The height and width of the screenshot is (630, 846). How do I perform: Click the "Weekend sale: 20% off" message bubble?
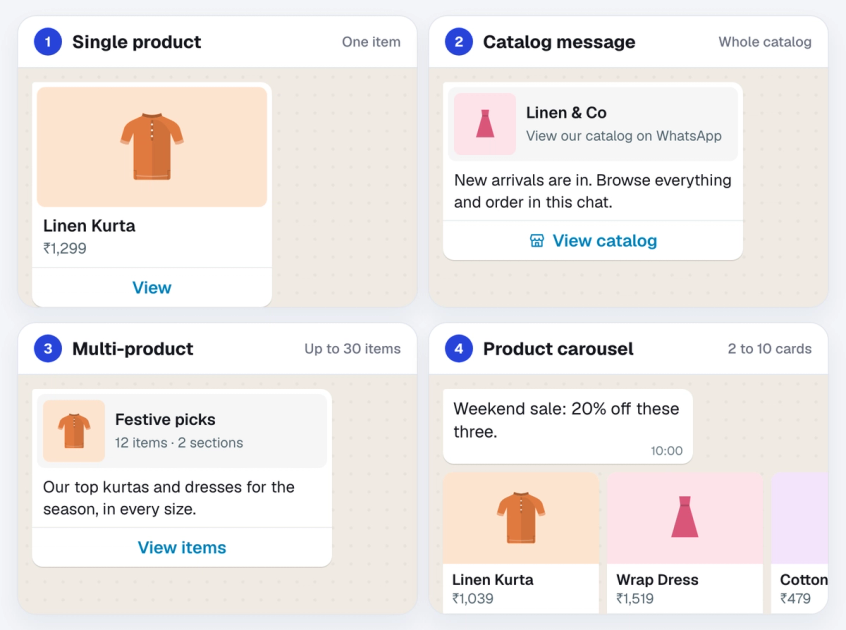568,426
